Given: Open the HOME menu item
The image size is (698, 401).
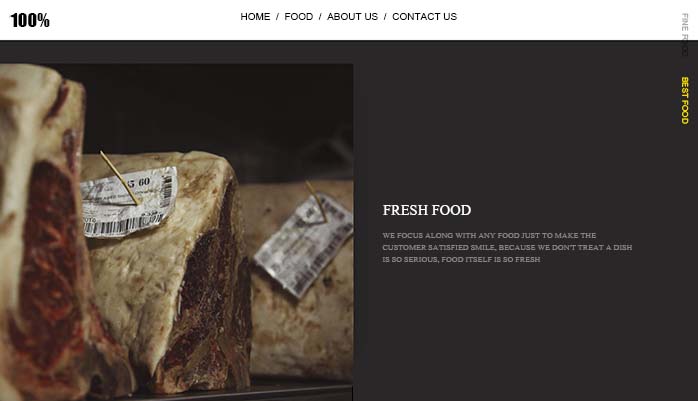Looking at the screenshot, I should [x=255, y=17].
